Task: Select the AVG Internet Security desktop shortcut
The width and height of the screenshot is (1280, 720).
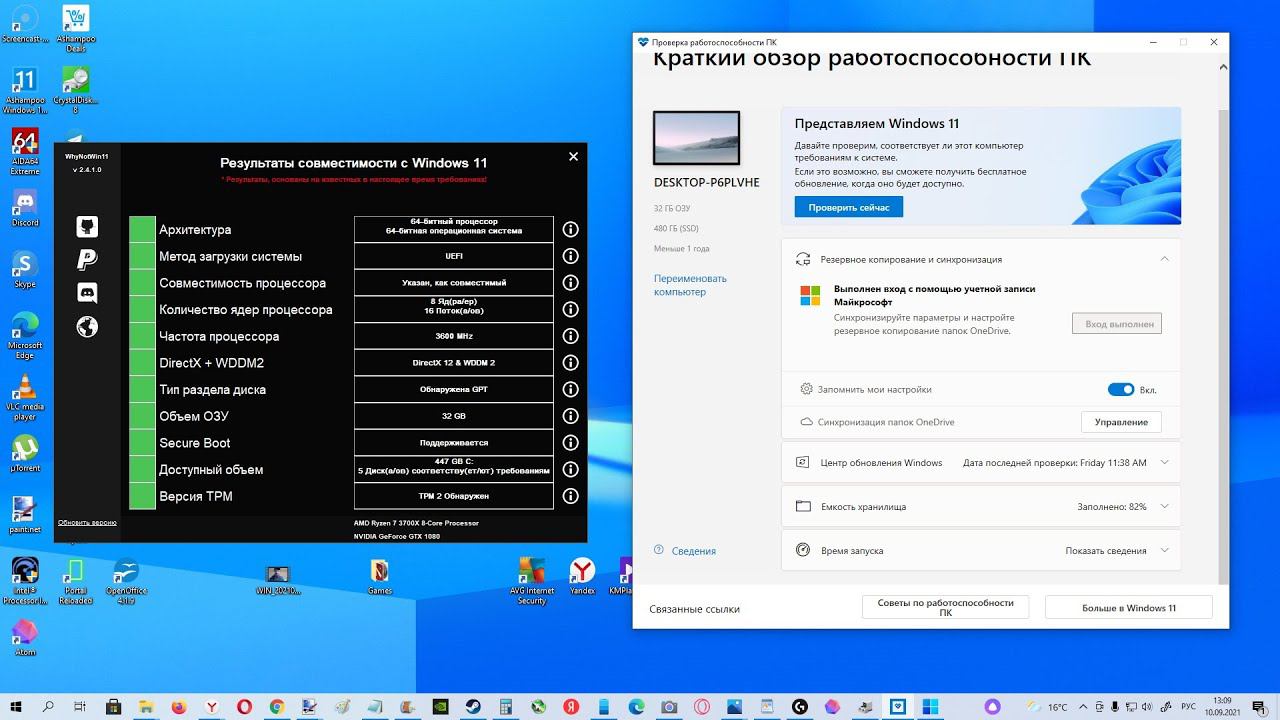Action: click(532, 582)
